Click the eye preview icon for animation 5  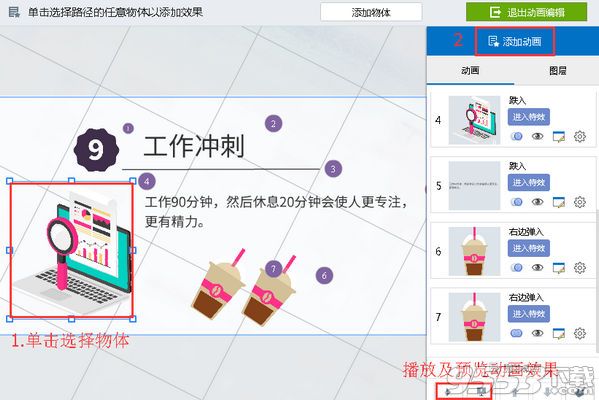[537, 202]
